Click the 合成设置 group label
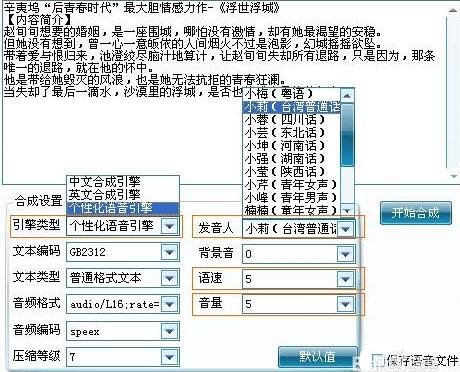 click(39, 201)
